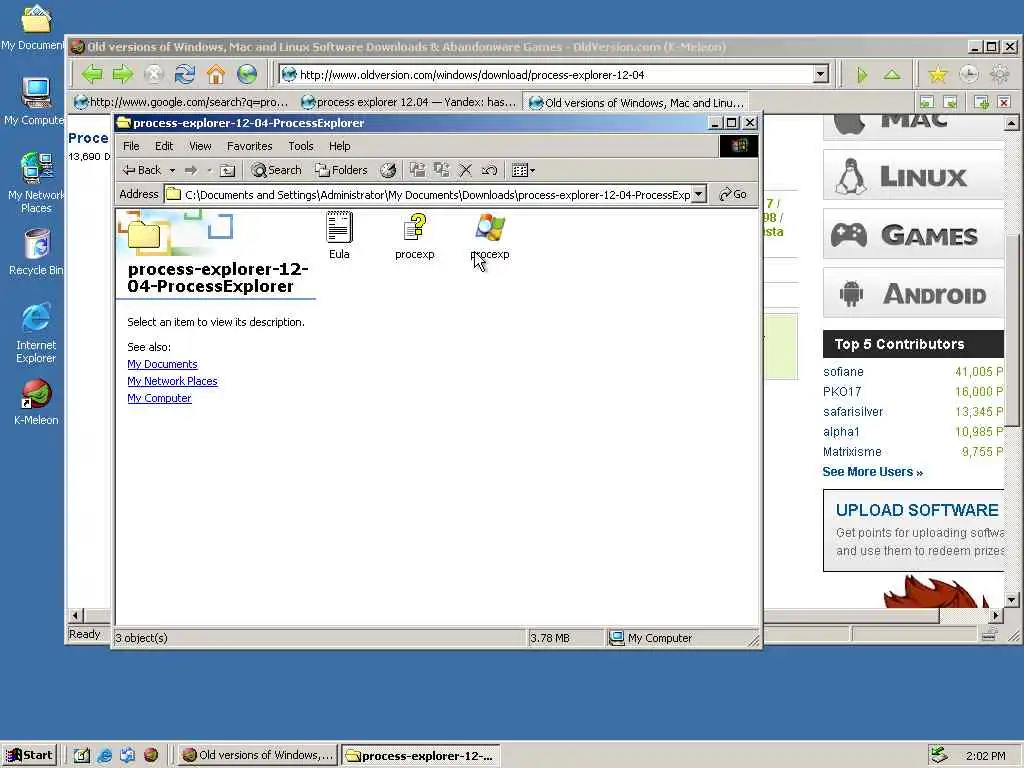Screen dimensions: 1024x768
Task: Click the K-Meleon URL field
Action: (554, 74)
